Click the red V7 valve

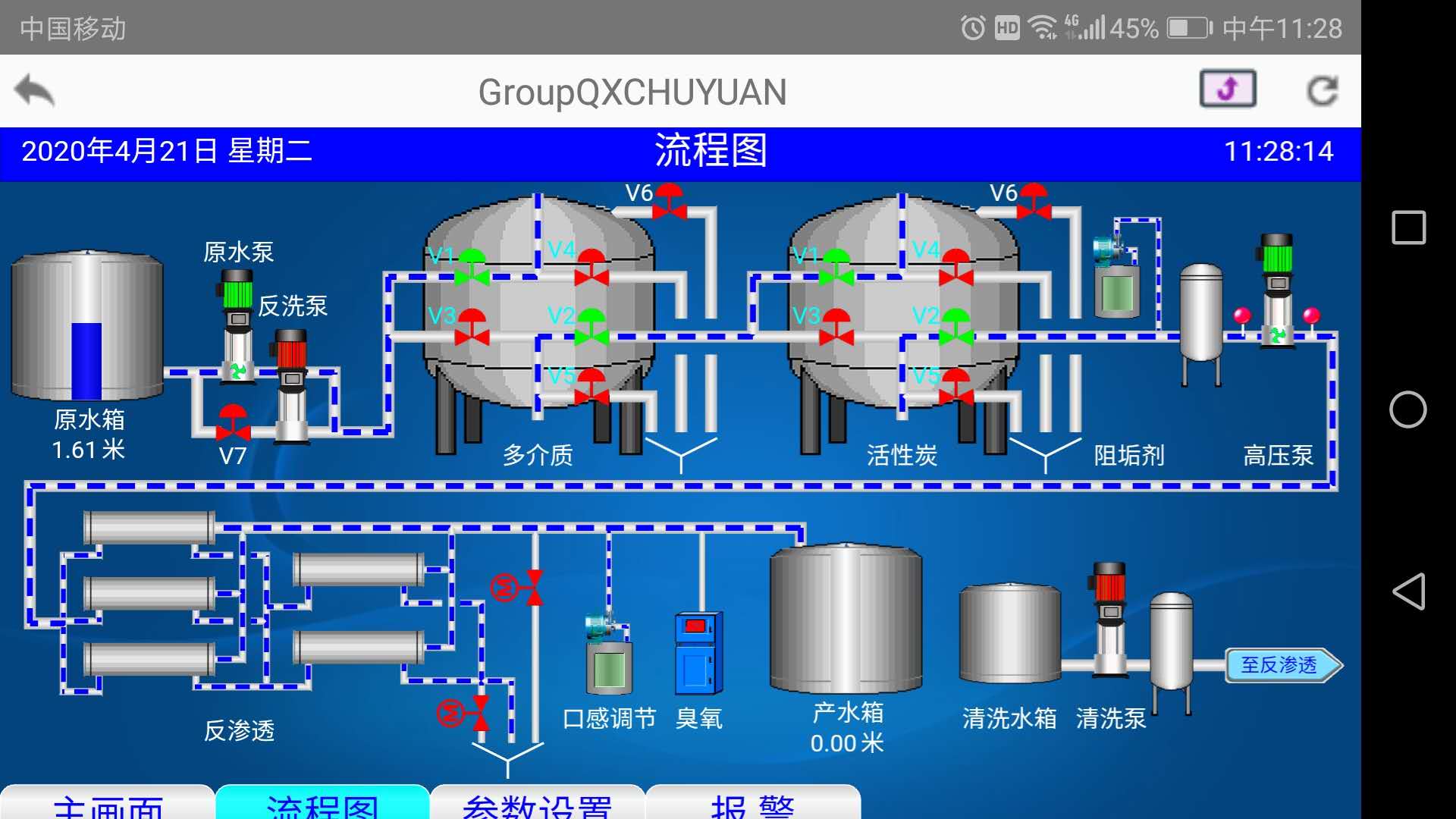tap(233, 423)
